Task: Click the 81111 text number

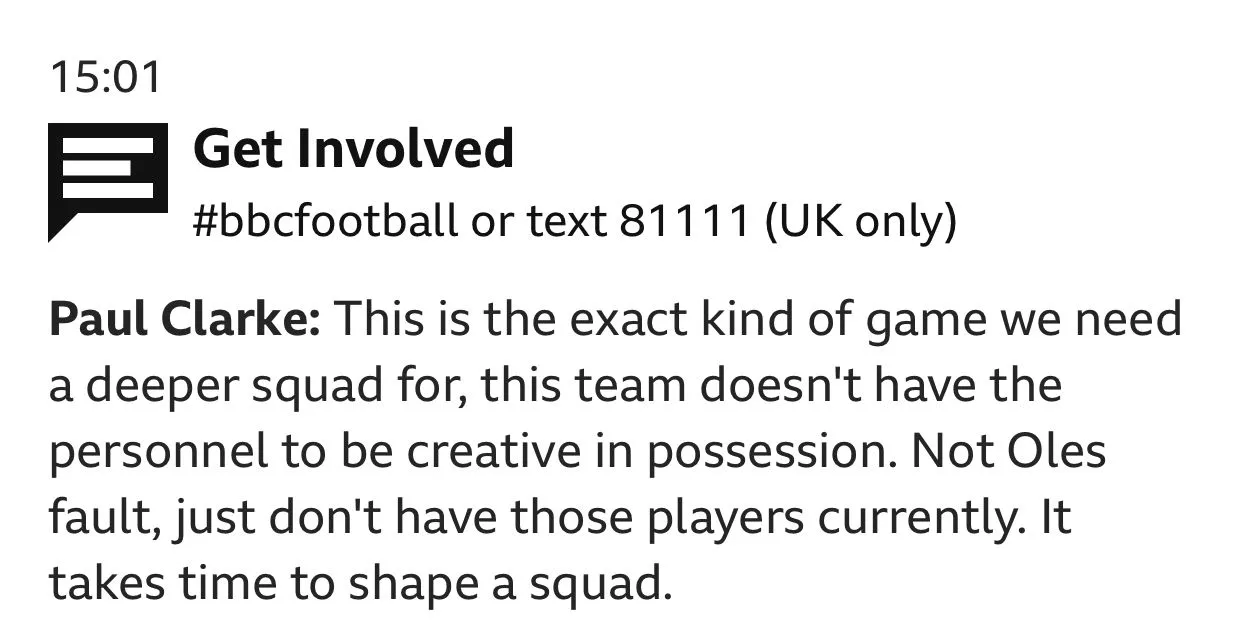Action: click(684, 221)
